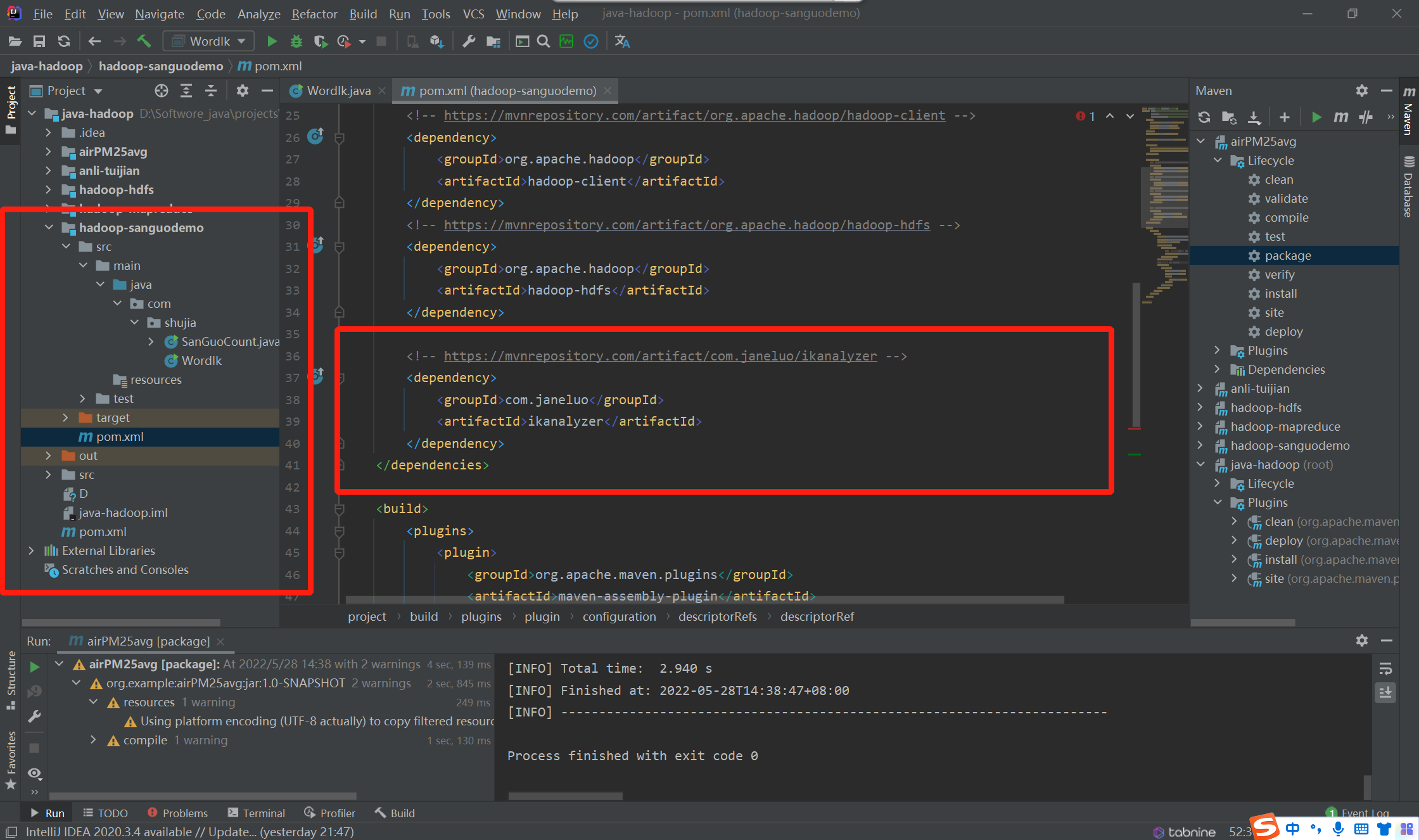
Task: Open the ikanalyzer mvnrepository link
Action: pos(660,357)
